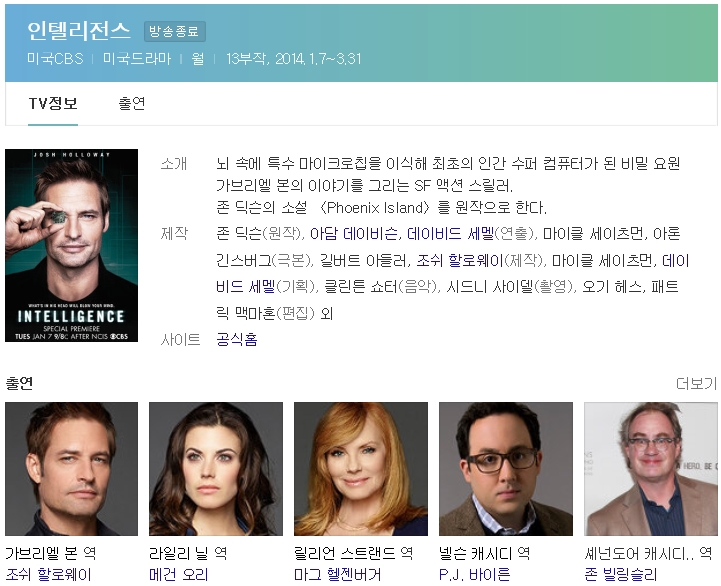
Task: Open the 존 빌링슬리 actor link
Action: pos(621,575)
